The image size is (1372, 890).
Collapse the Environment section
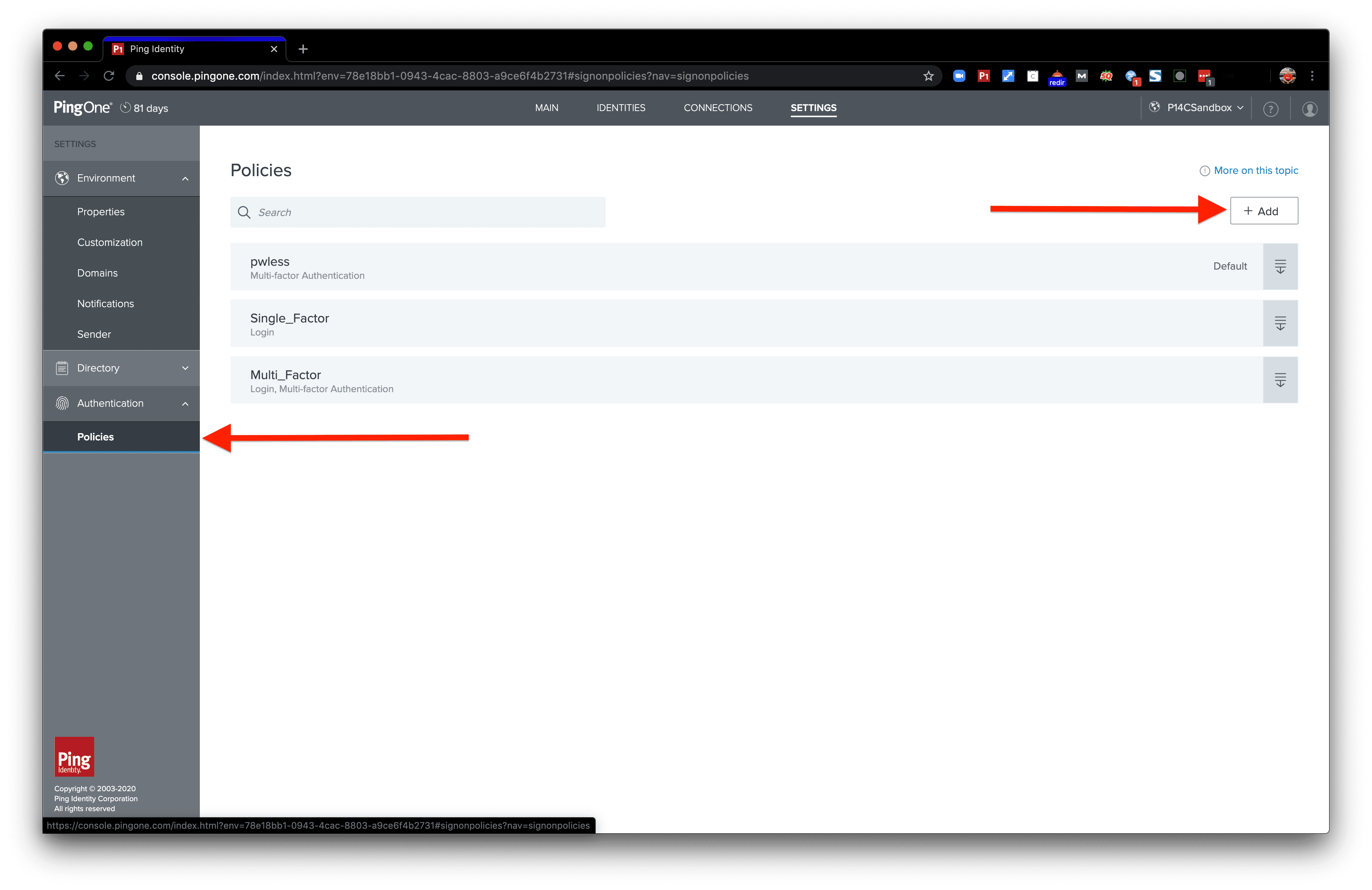click(121, 178)
